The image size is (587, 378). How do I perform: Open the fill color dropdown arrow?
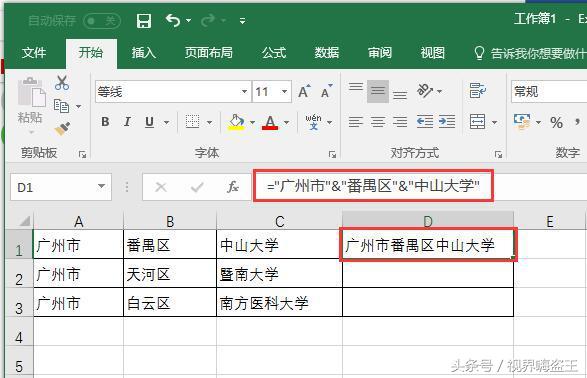coord(252,122)
